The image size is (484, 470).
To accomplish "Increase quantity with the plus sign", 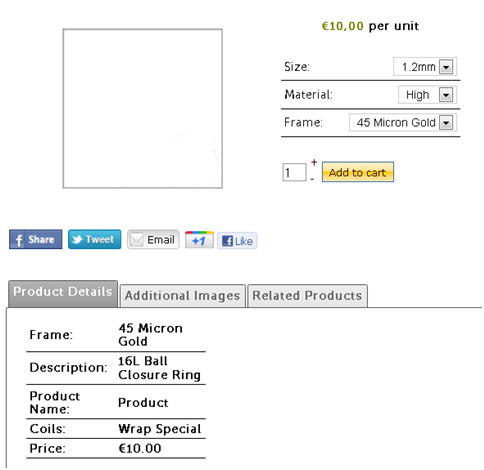I will pos(314,163).
